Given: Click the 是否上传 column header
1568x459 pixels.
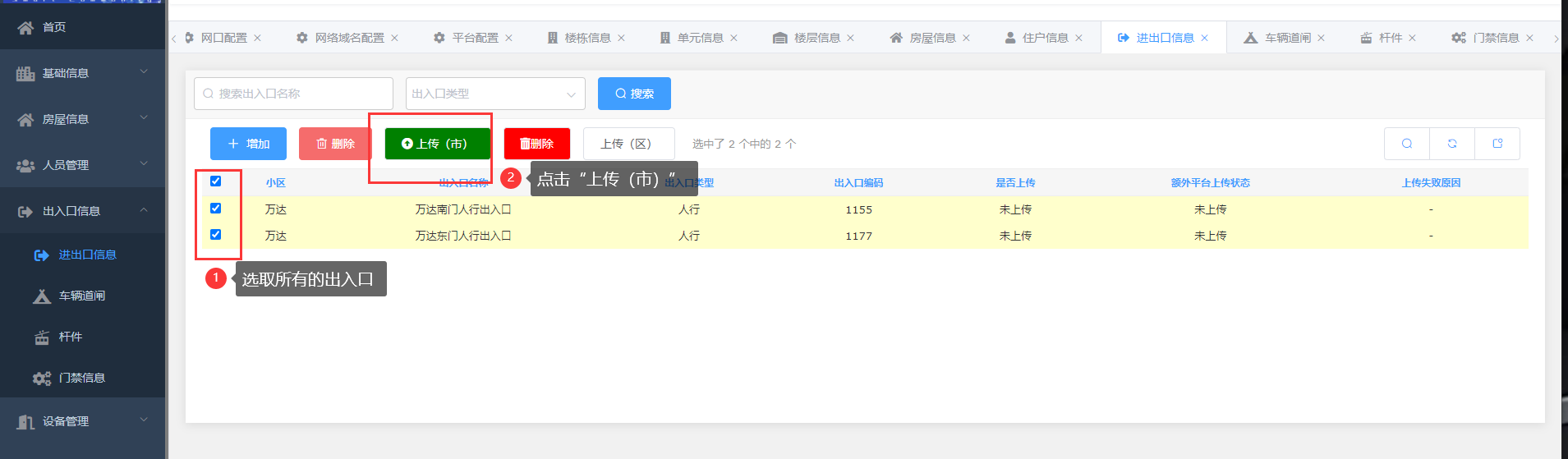Looking at the screenshot, I should coord(1015,183).
